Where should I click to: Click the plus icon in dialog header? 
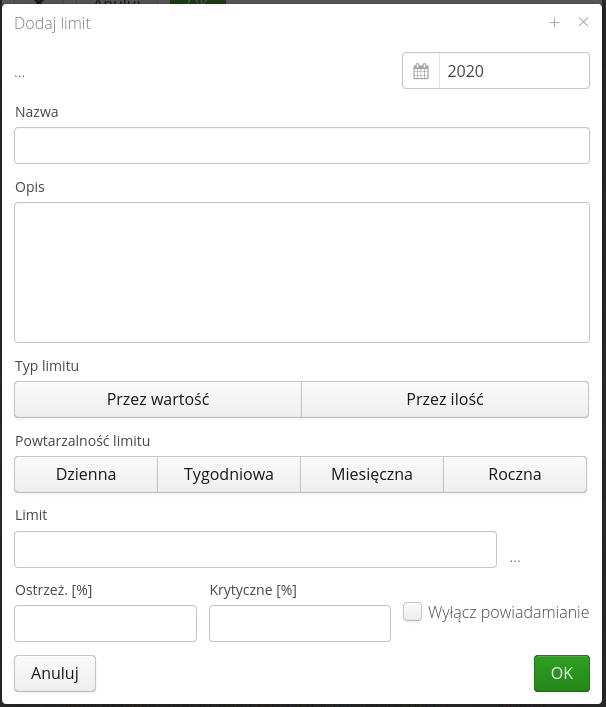(x=555, y=22)
